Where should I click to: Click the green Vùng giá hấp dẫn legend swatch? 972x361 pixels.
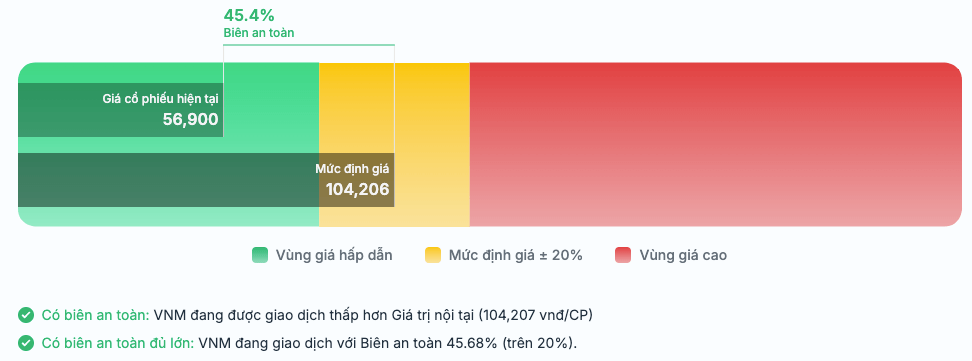click(x=260, y=255)
